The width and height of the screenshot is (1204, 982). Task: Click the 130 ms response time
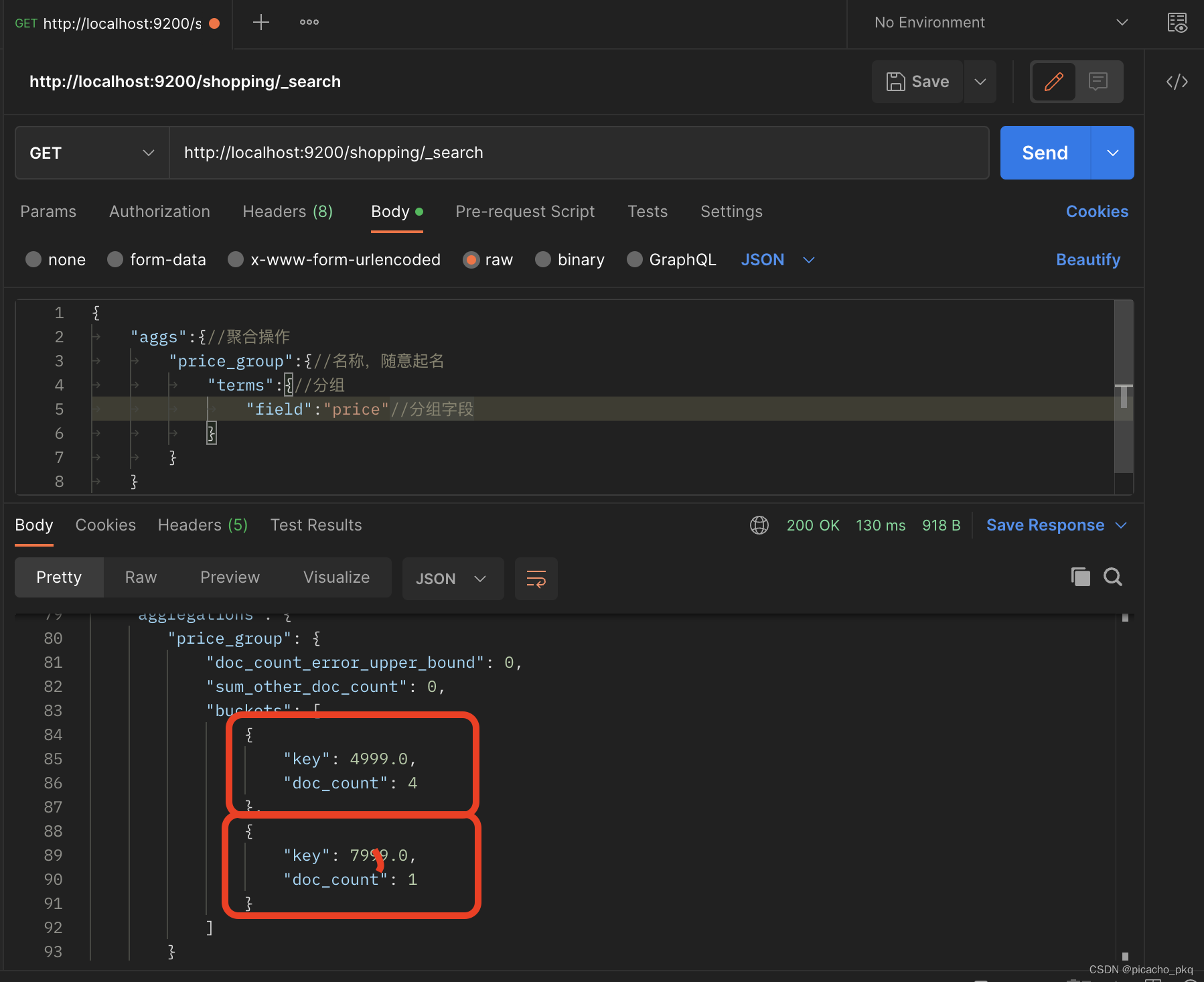coord(881,525)
